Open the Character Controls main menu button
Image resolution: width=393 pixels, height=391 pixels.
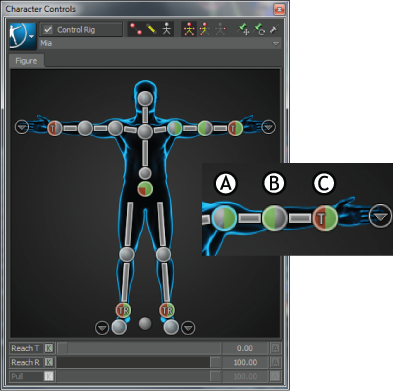pos(22,36)
